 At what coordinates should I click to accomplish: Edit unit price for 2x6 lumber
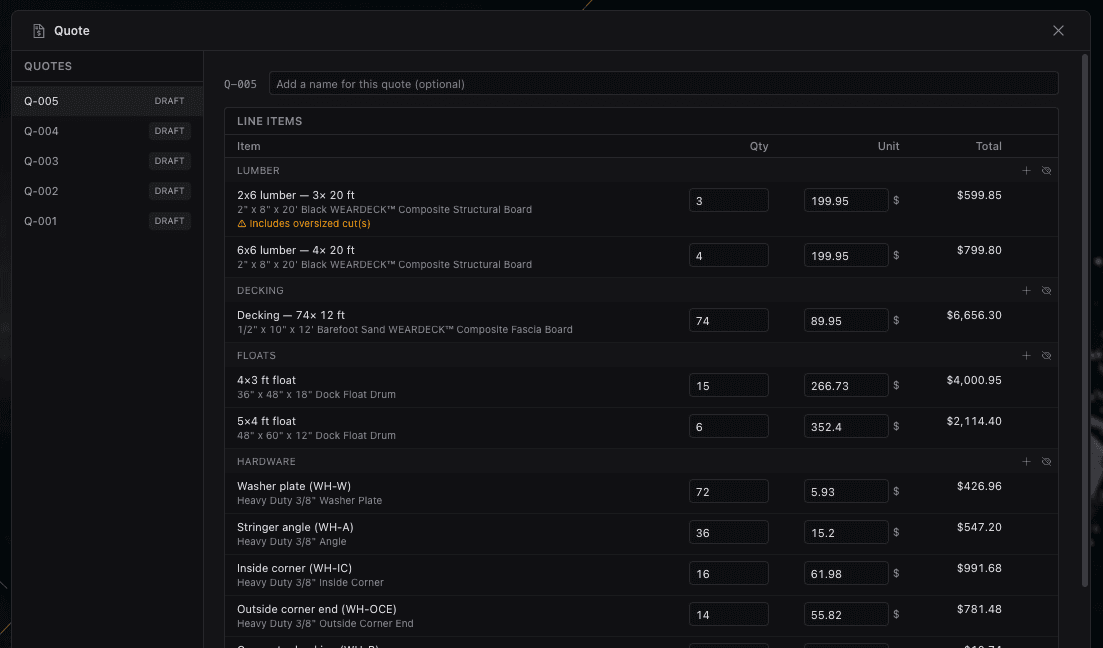click(846, 201)
